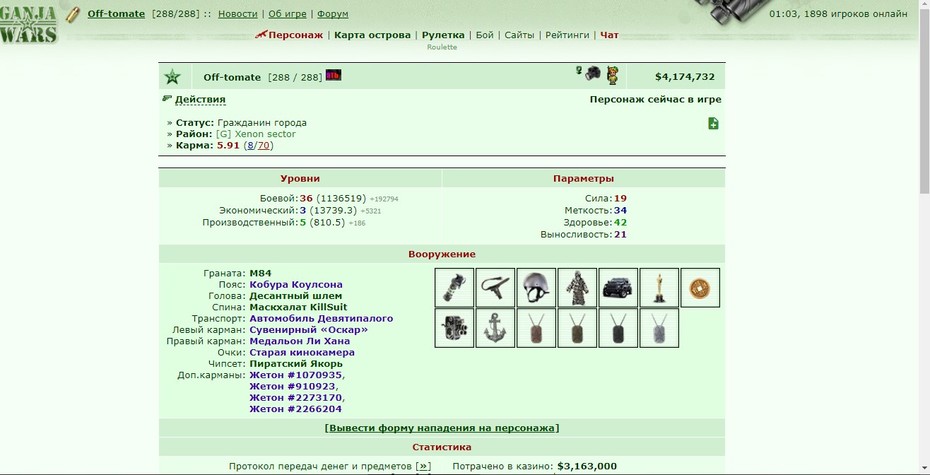Open the first dog tag thumbnail

(536, 327)
